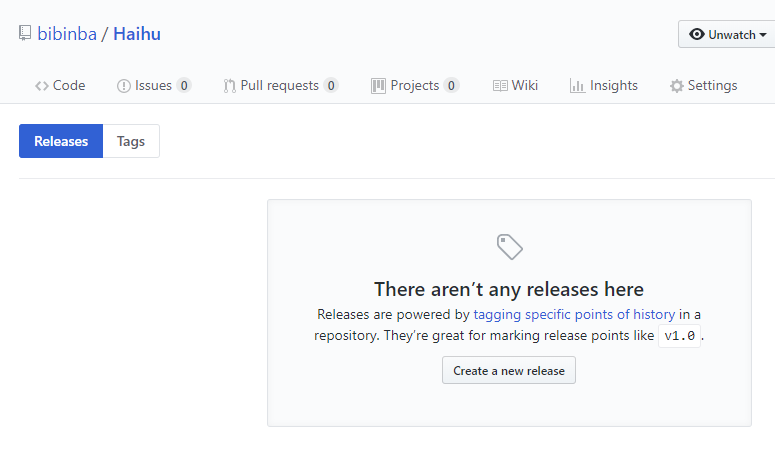Click the Pull requests count badge
Screen dimensions: 775x454
click(x=331, y=85)
